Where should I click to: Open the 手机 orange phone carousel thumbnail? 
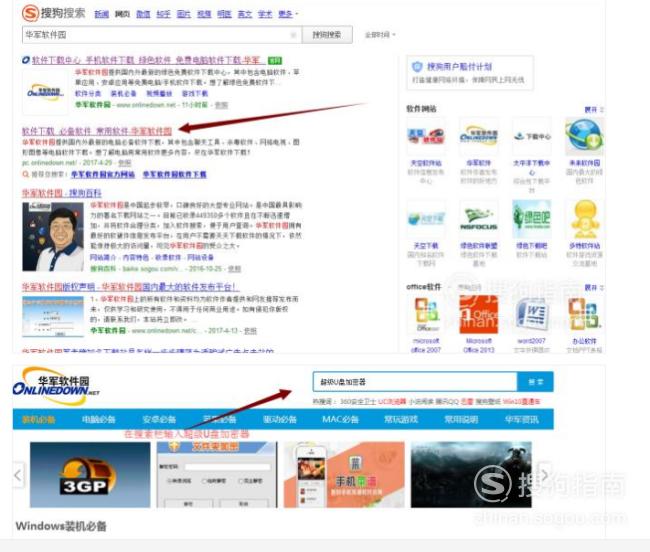pyautogui.click(x=344, y=475)
